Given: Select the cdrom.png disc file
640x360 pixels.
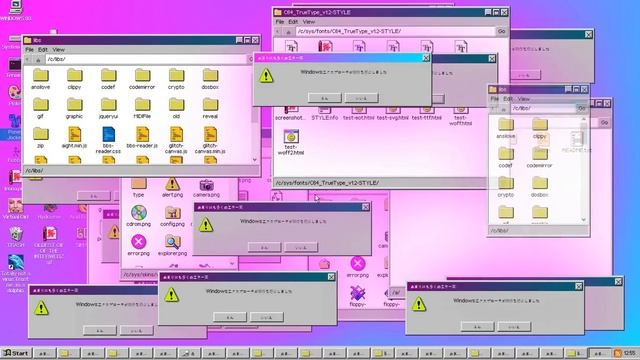Looking at the screenshot, I should (x=138, y=216).
